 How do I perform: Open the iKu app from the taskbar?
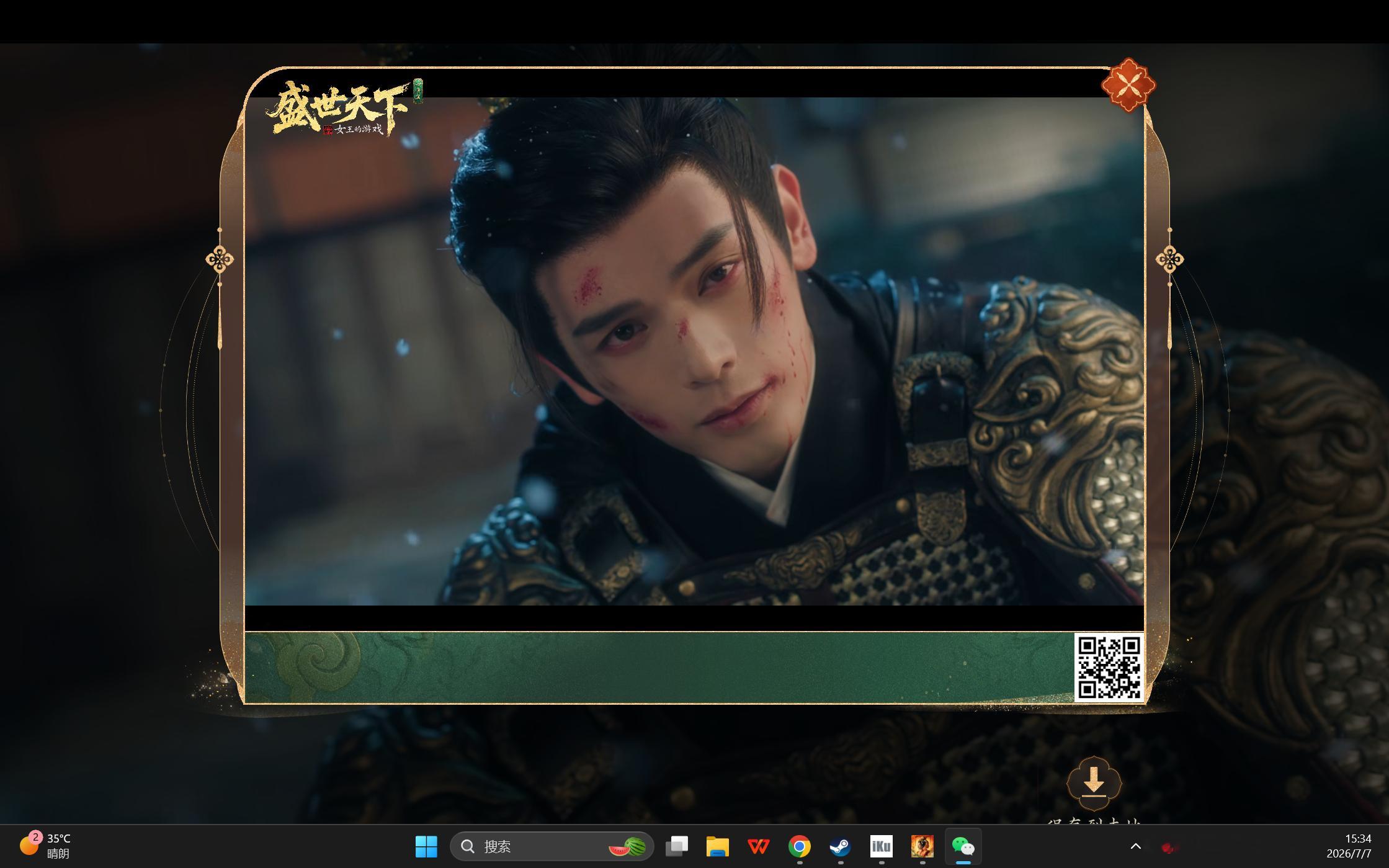[882, 846]
